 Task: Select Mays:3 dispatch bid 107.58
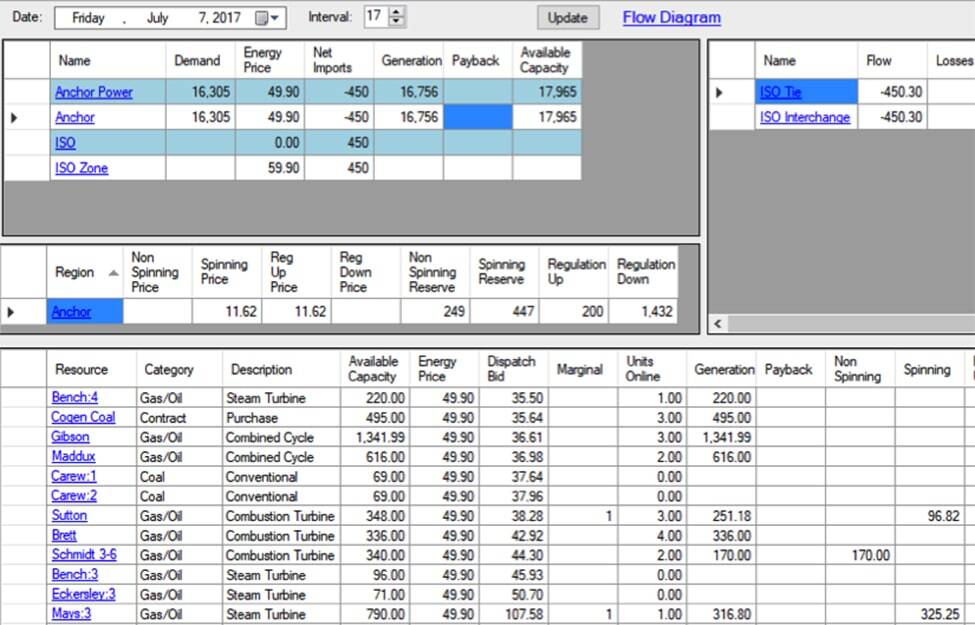514,614
